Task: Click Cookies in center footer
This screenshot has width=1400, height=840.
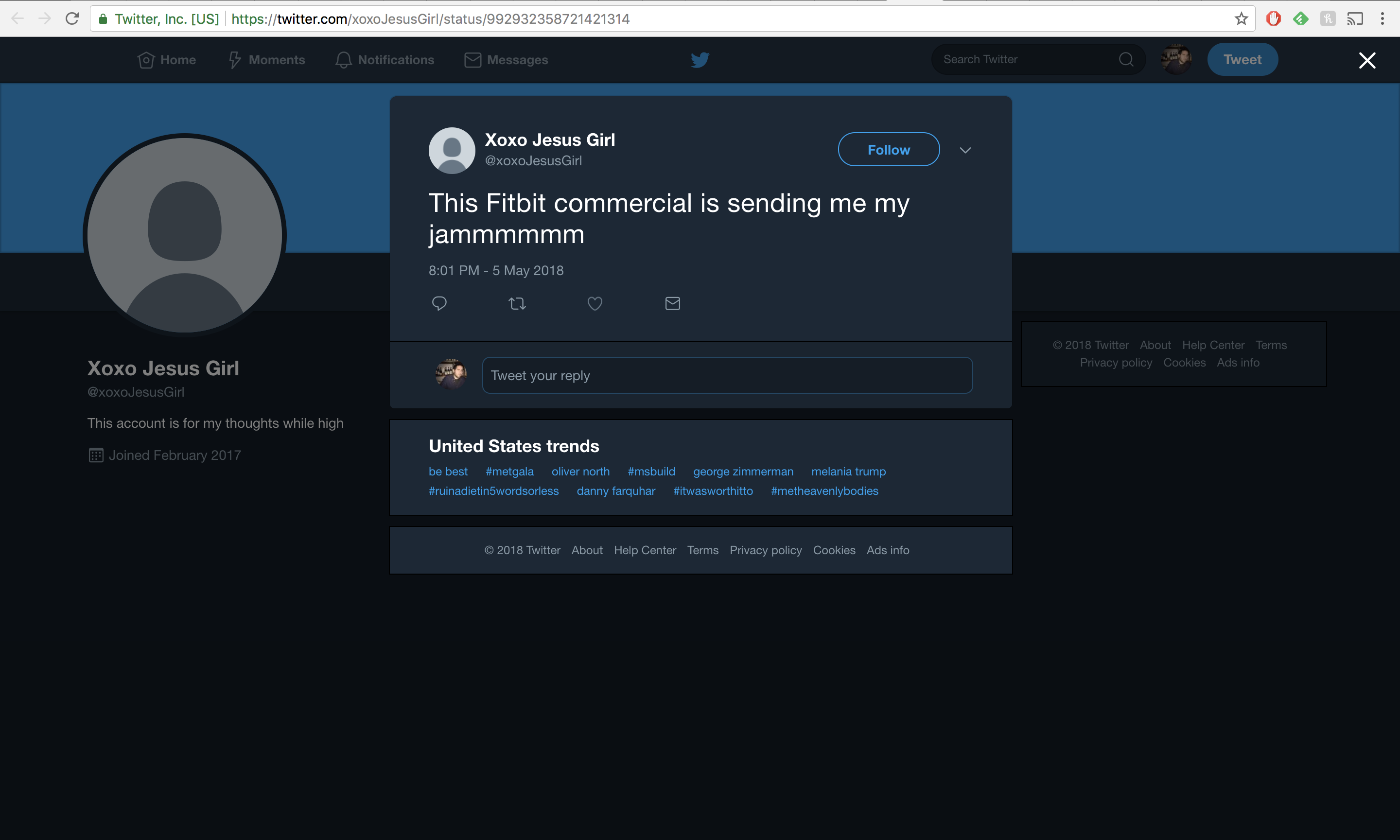Action: pyautogui.click(x=834, y=550)
